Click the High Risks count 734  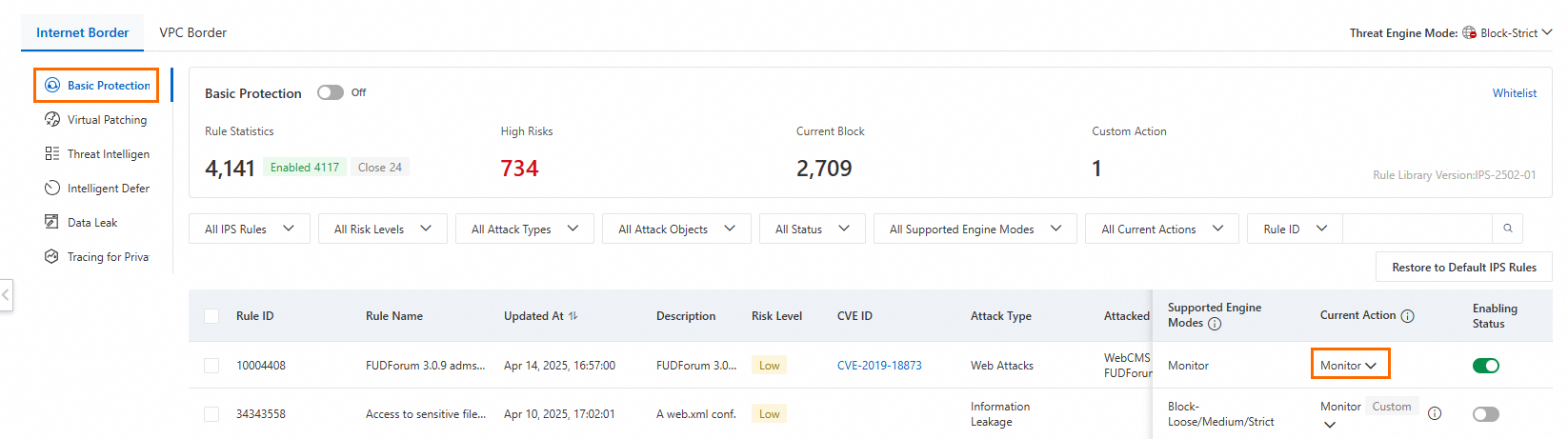pos(519,169)
